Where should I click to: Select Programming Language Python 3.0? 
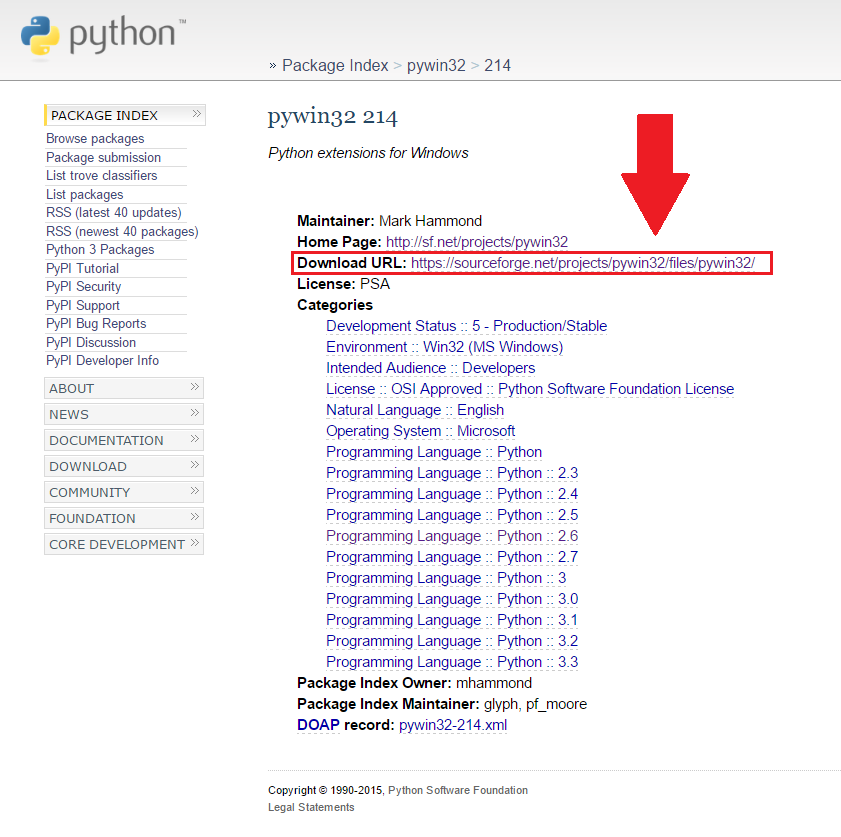click(x=452, y=599)
